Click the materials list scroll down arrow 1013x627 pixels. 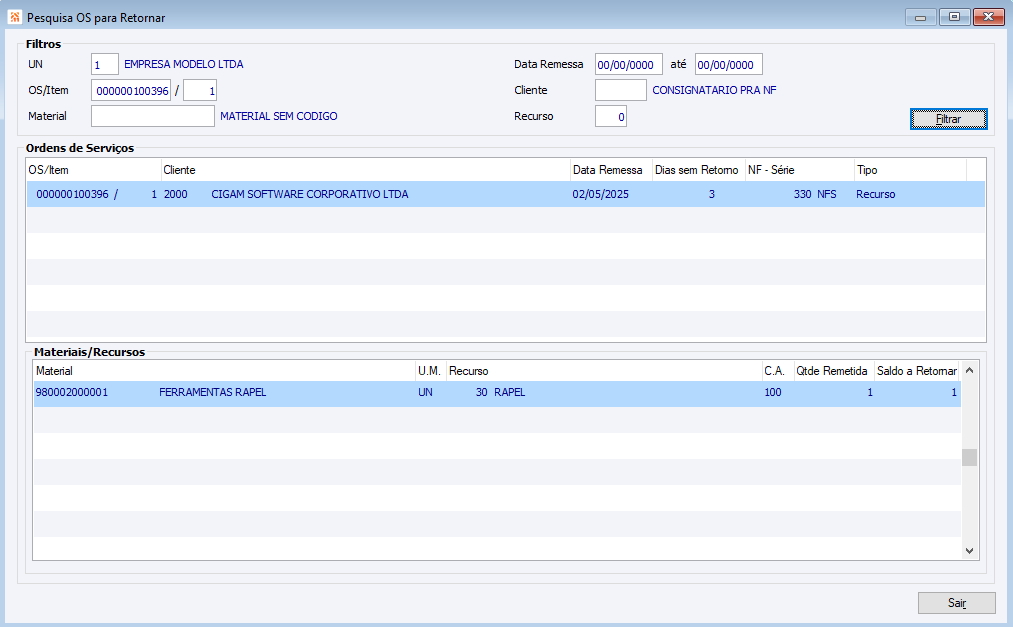[969, 551]
